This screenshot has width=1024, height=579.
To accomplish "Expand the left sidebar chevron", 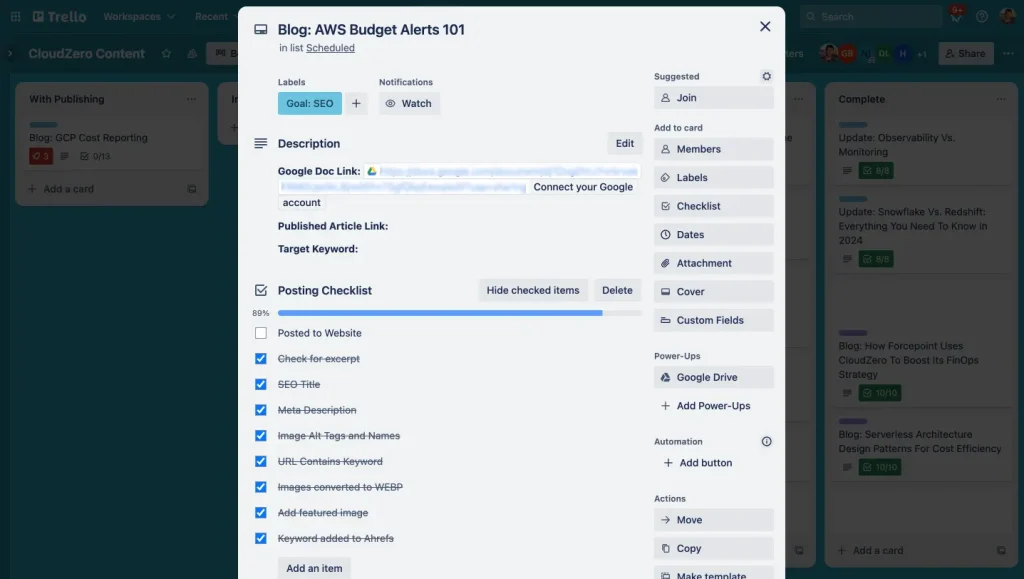I will tap(10, 54).
